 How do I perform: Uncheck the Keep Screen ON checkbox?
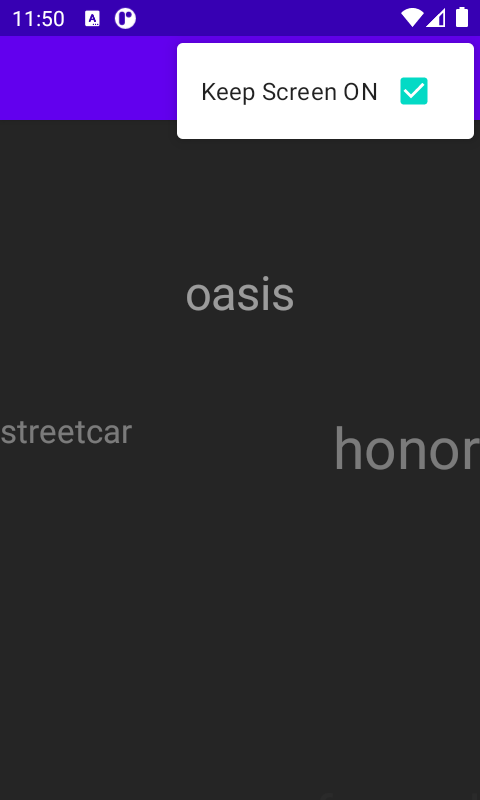tap(414, 91)
